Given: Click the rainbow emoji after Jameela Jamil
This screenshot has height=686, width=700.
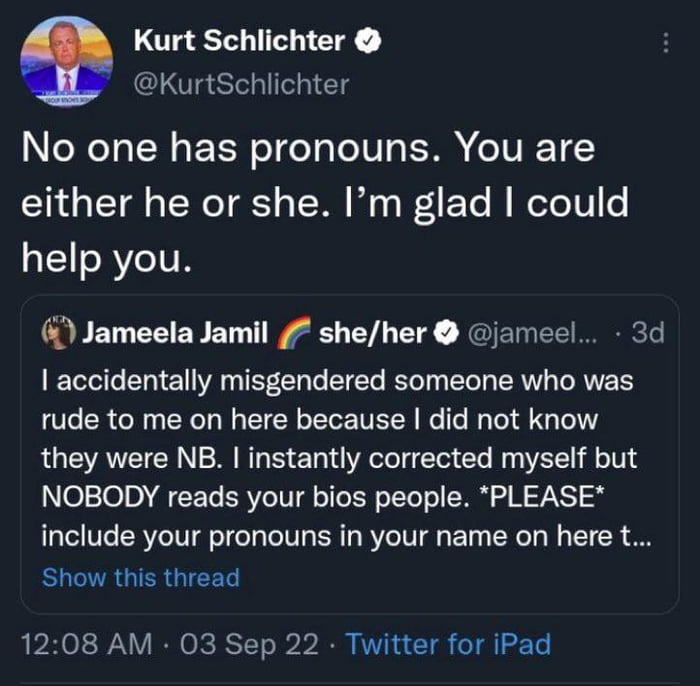Looking at the screenshot, I should (294, 333).
